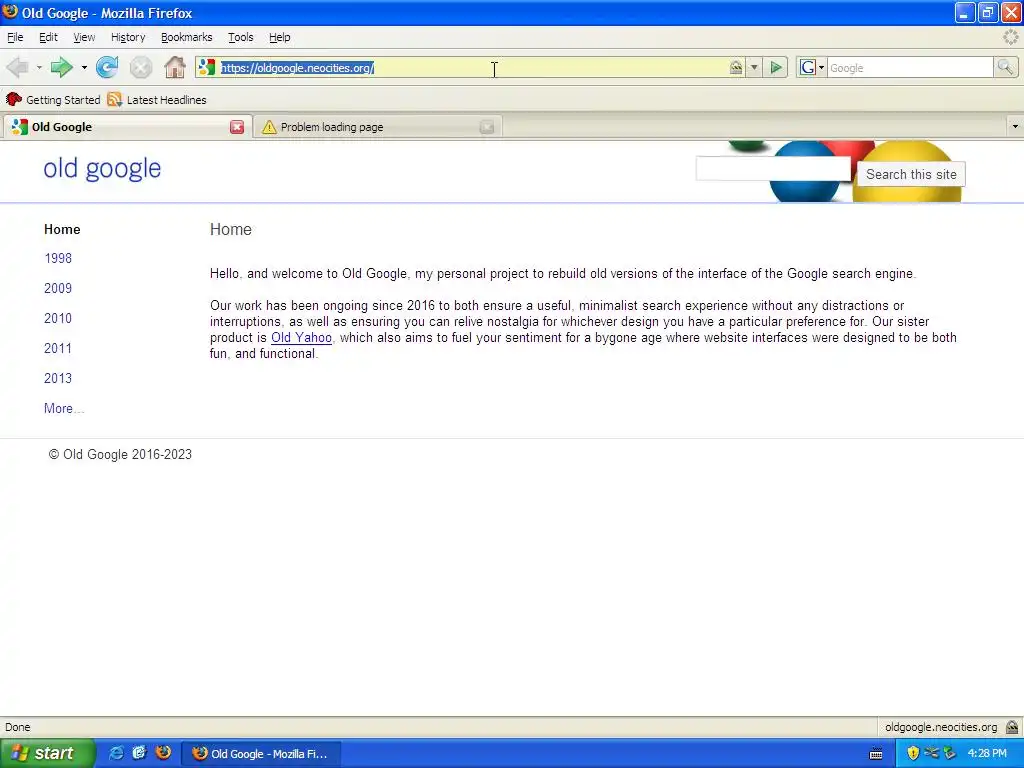Click the security shield tray icon

pyautogui.click(x=913, y=753)
